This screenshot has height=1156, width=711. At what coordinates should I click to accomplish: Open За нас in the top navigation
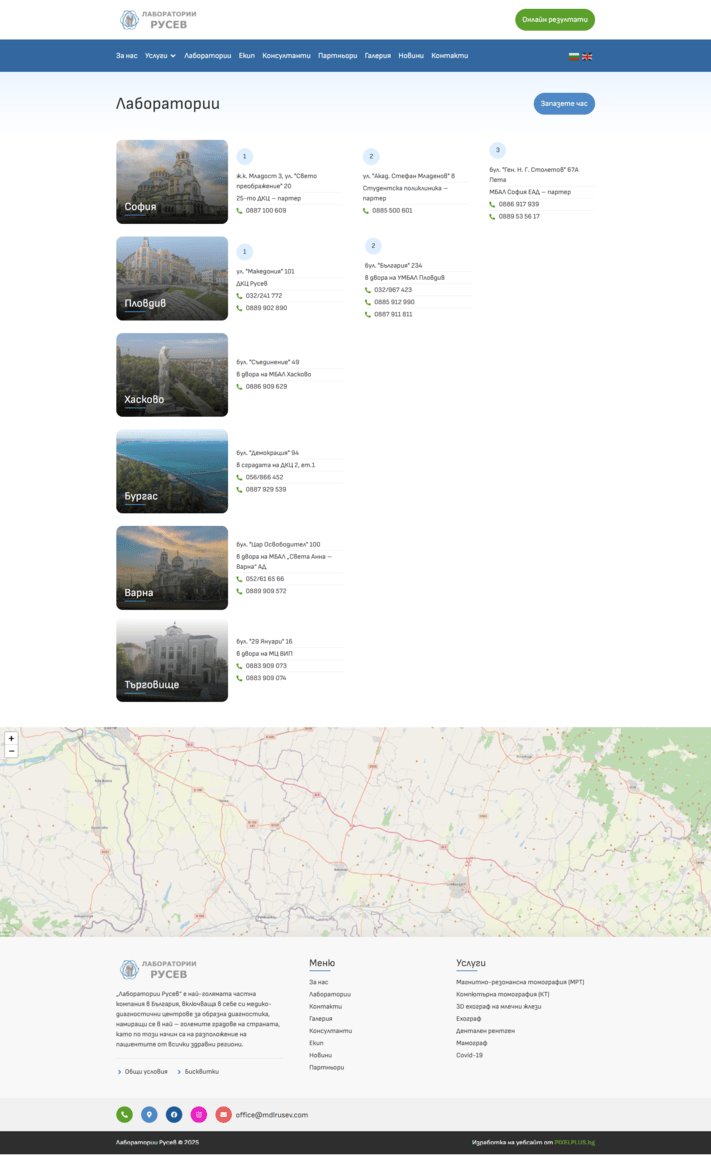point(126,56)
